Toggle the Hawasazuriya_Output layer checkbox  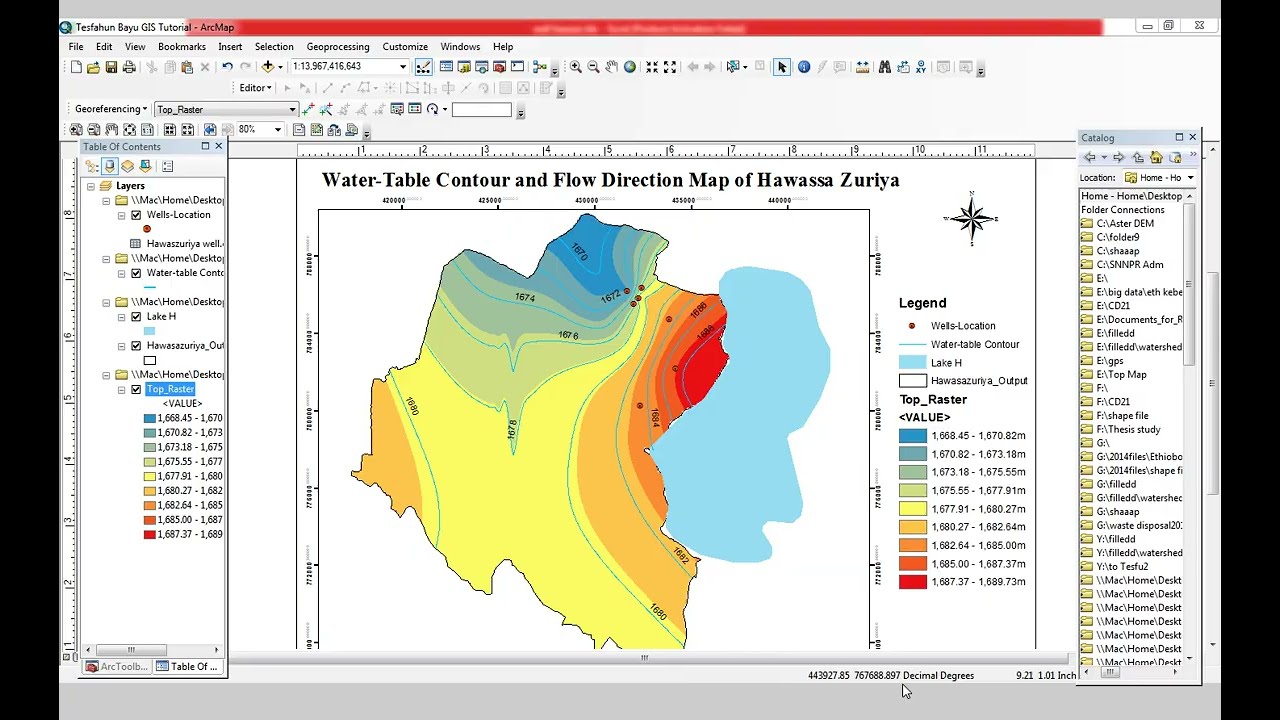pyautogui.click(x=136, y=346)
